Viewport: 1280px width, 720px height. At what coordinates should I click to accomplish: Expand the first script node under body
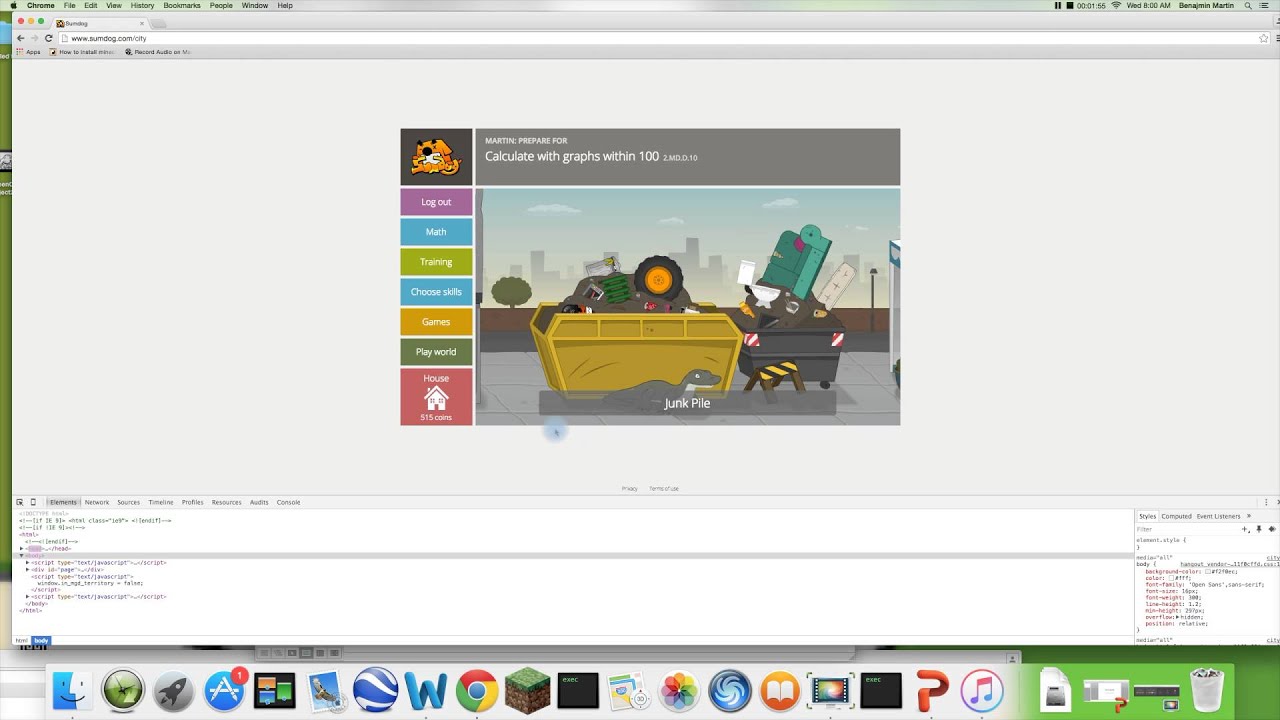pyautogui.click(x=28, y=563)
